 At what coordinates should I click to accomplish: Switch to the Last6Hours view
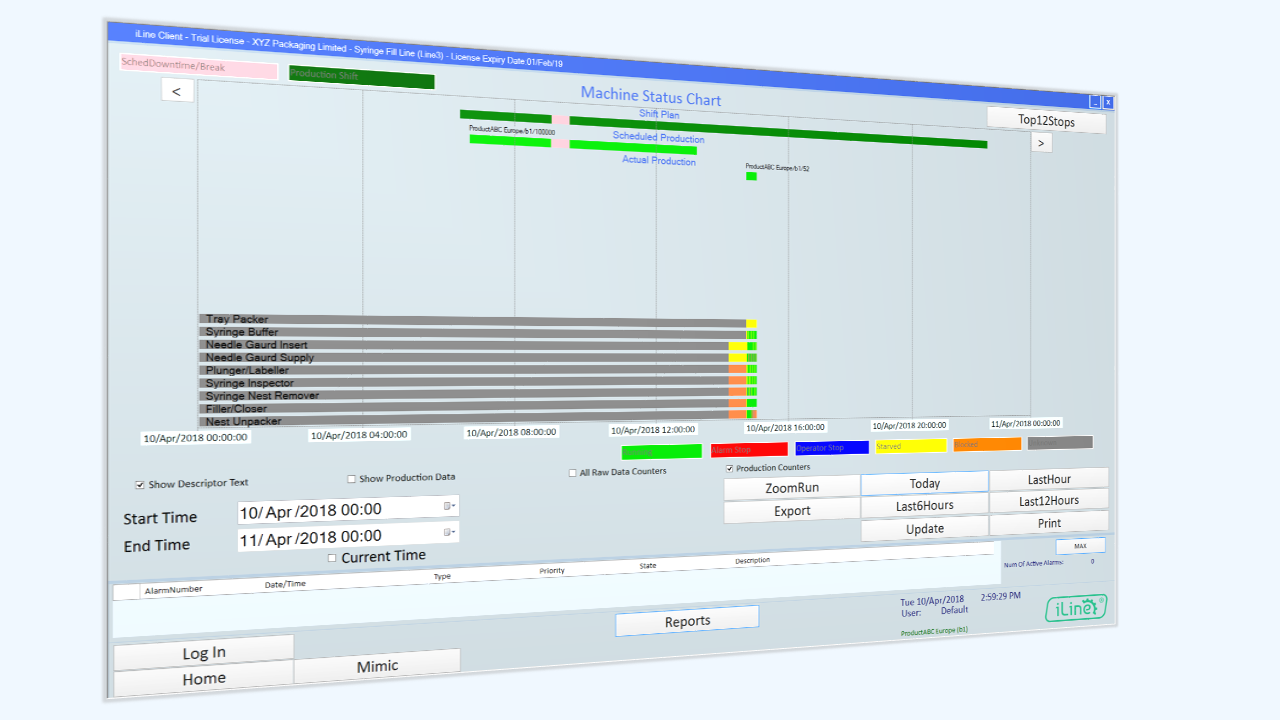(x=924, y=505)
